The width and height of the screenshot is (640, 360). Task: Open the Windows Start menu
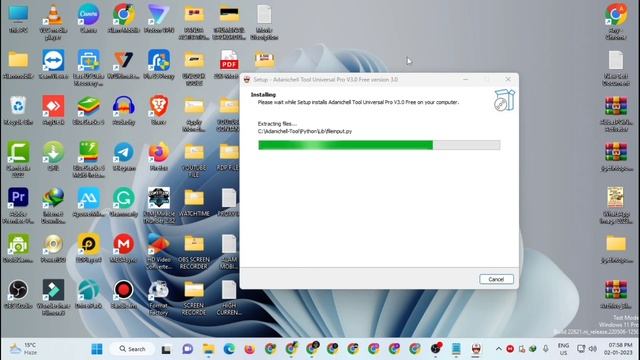pos(97,349)
